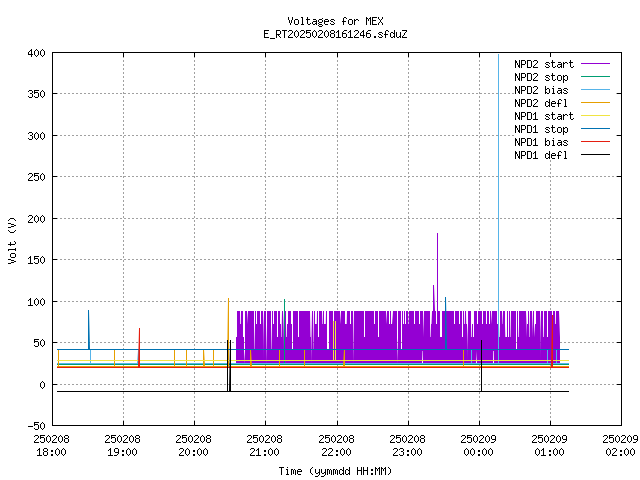
Task: Click the 'NPD1 defl' legend label
Action: click(541, 156)
